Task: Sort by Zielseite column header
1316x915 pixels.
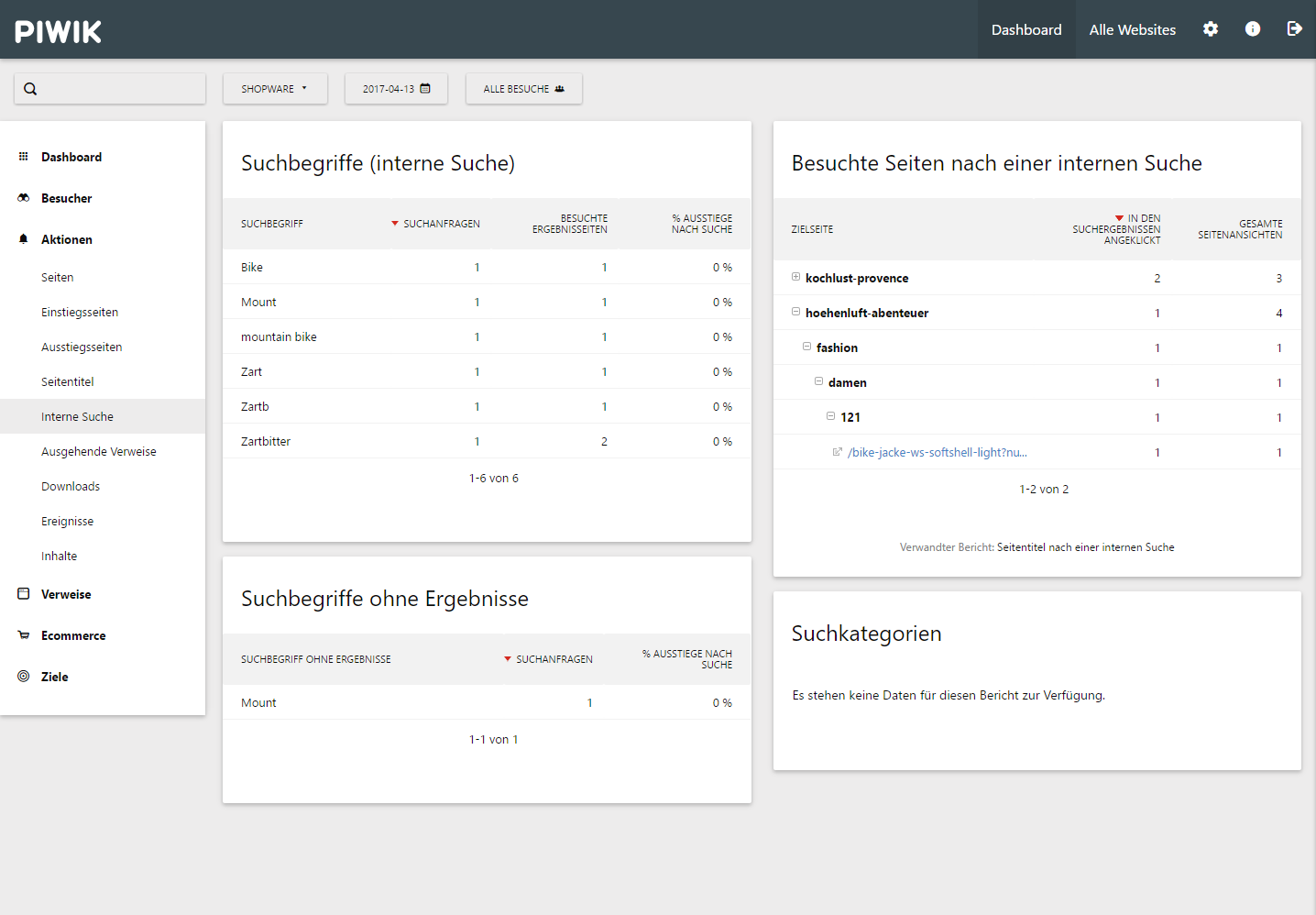Action: click(x=813, y=229)
